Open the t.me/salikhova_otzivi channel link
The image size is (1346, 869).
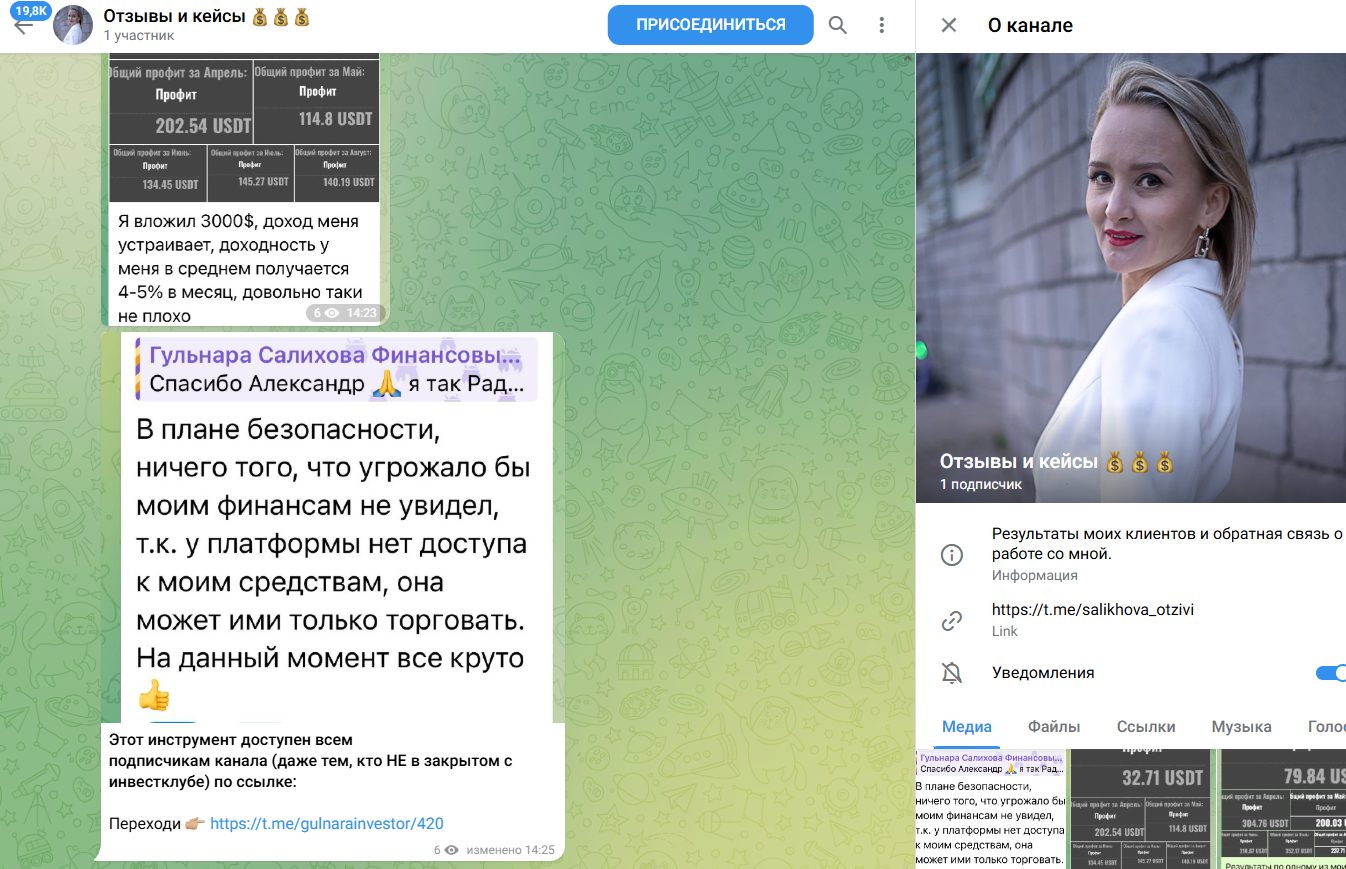(x=1093, y=610)
